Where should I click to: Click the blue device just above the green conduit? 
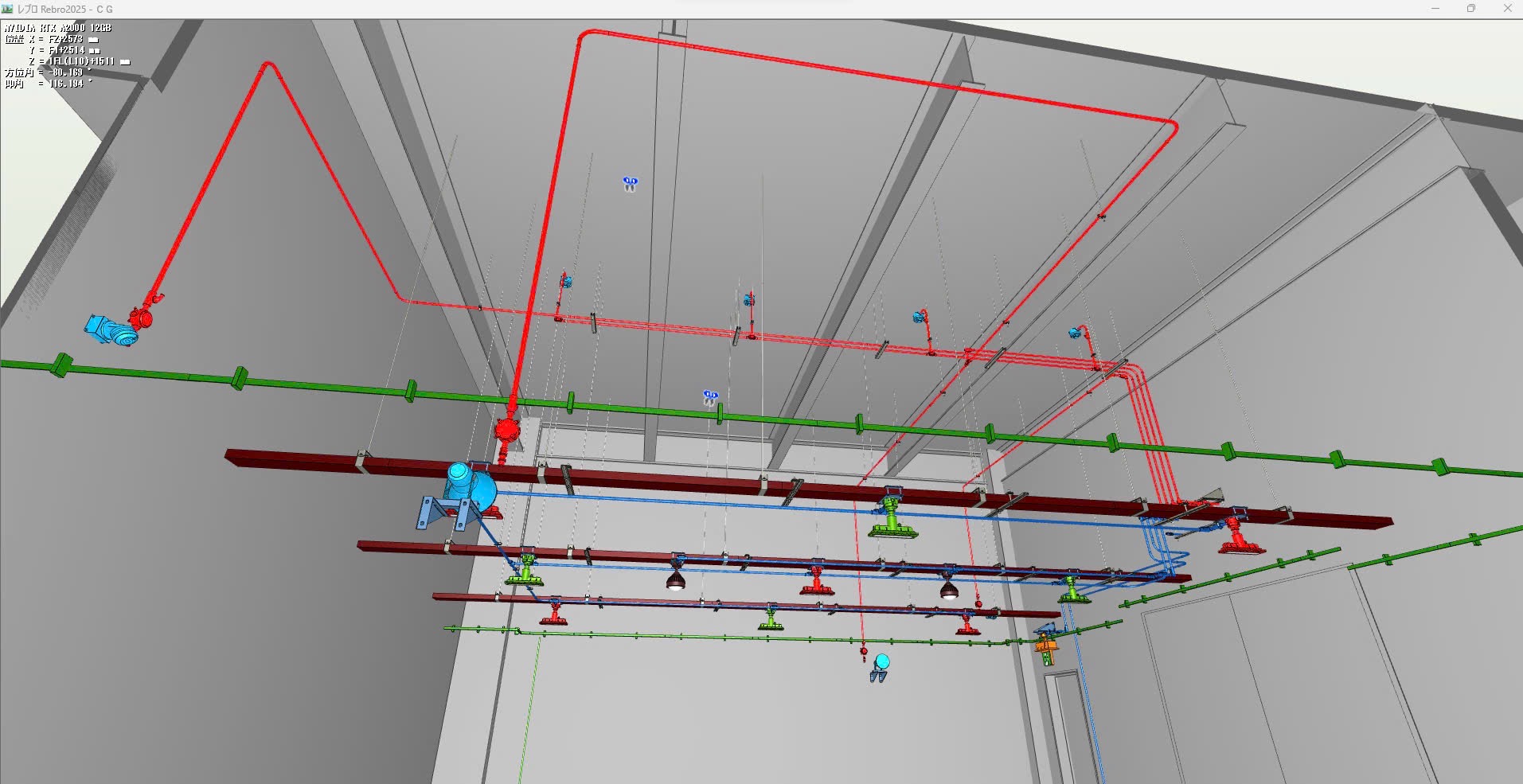[710, 396]
